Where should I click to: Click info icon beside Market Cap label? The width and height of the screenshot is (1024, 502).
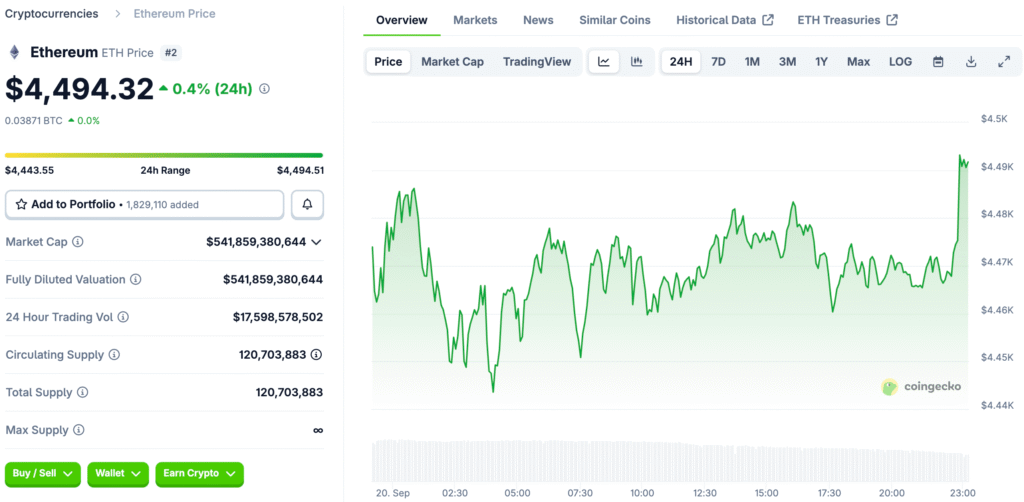[x=78, y=242]
